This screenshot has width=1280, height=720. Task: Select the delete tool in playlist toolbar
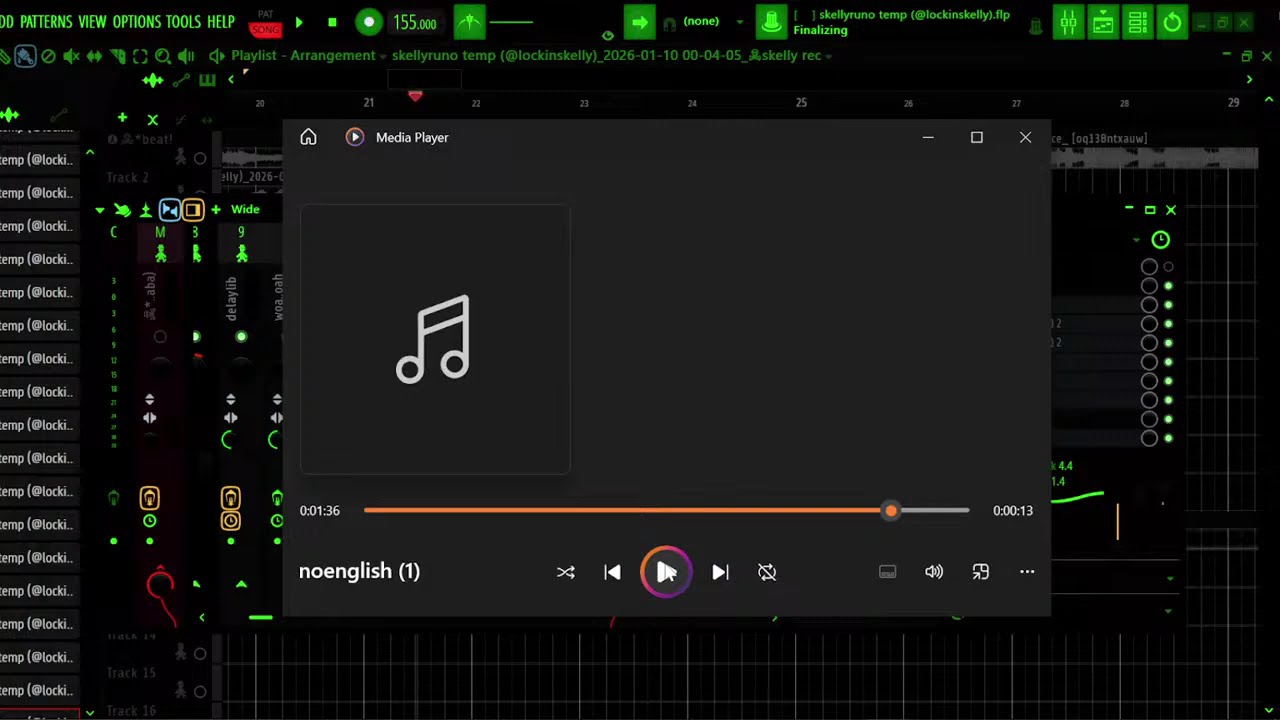[48, 56]
